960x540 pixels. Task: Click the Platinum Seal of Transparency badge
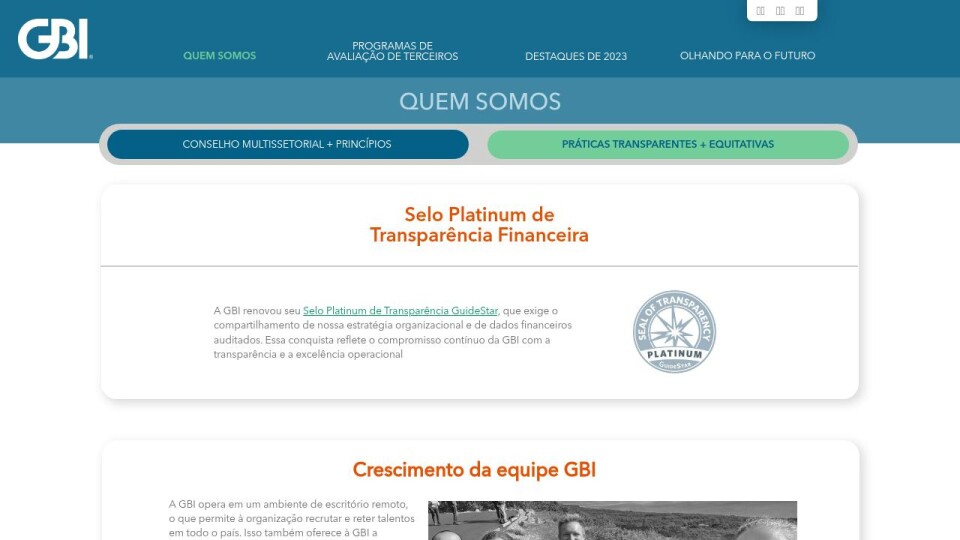[x=674, y=331]
